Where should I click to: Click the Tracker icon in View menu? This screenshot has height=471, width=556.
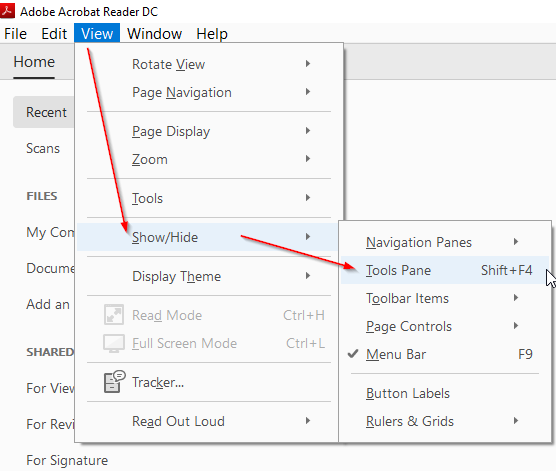pyautogui.click(x=114, y=382)
